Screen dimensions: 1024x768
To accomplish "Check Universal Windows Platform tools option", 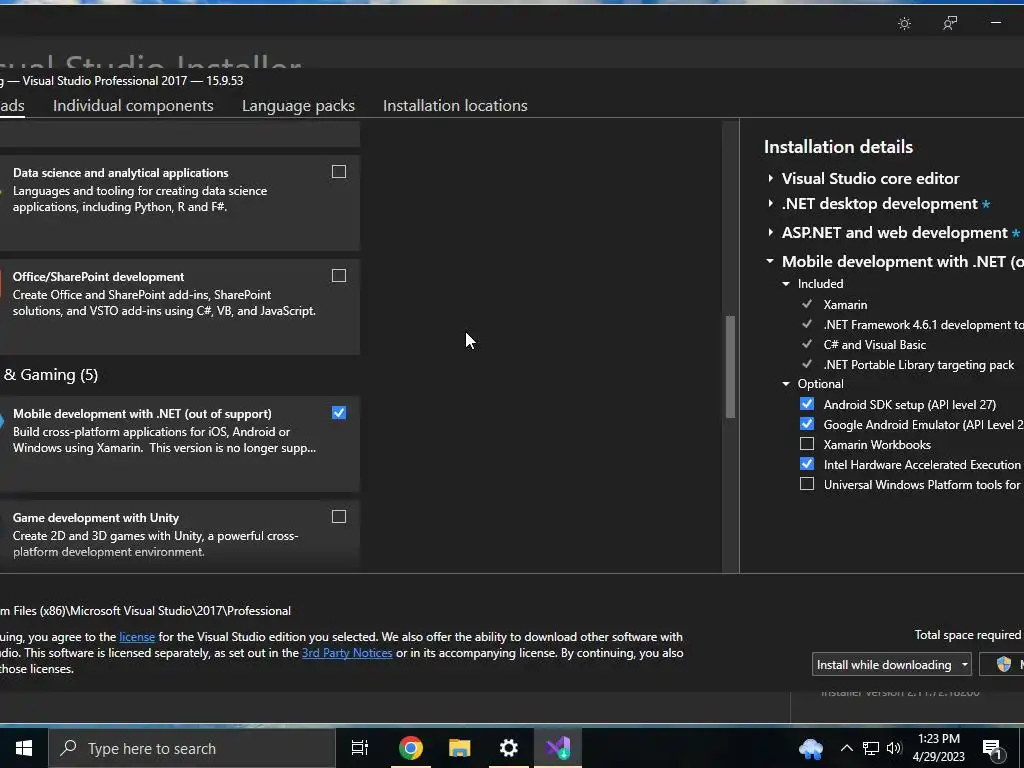I will pos(807,484).
